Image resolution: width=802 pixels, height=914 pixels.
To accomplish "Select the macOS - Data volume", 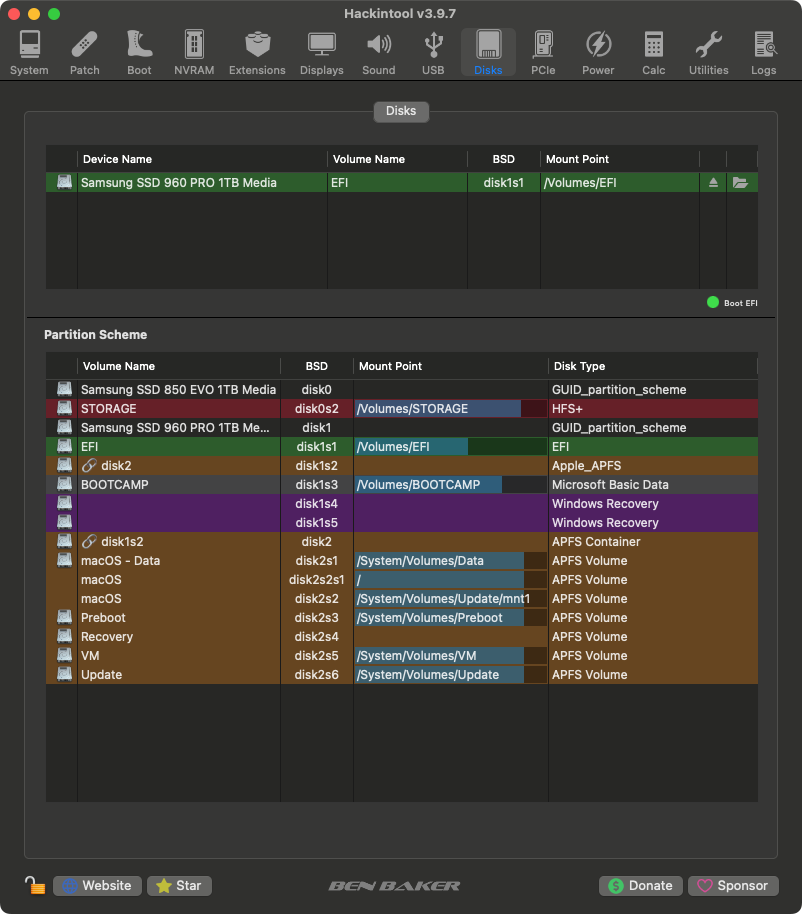I will pos(402,561).
